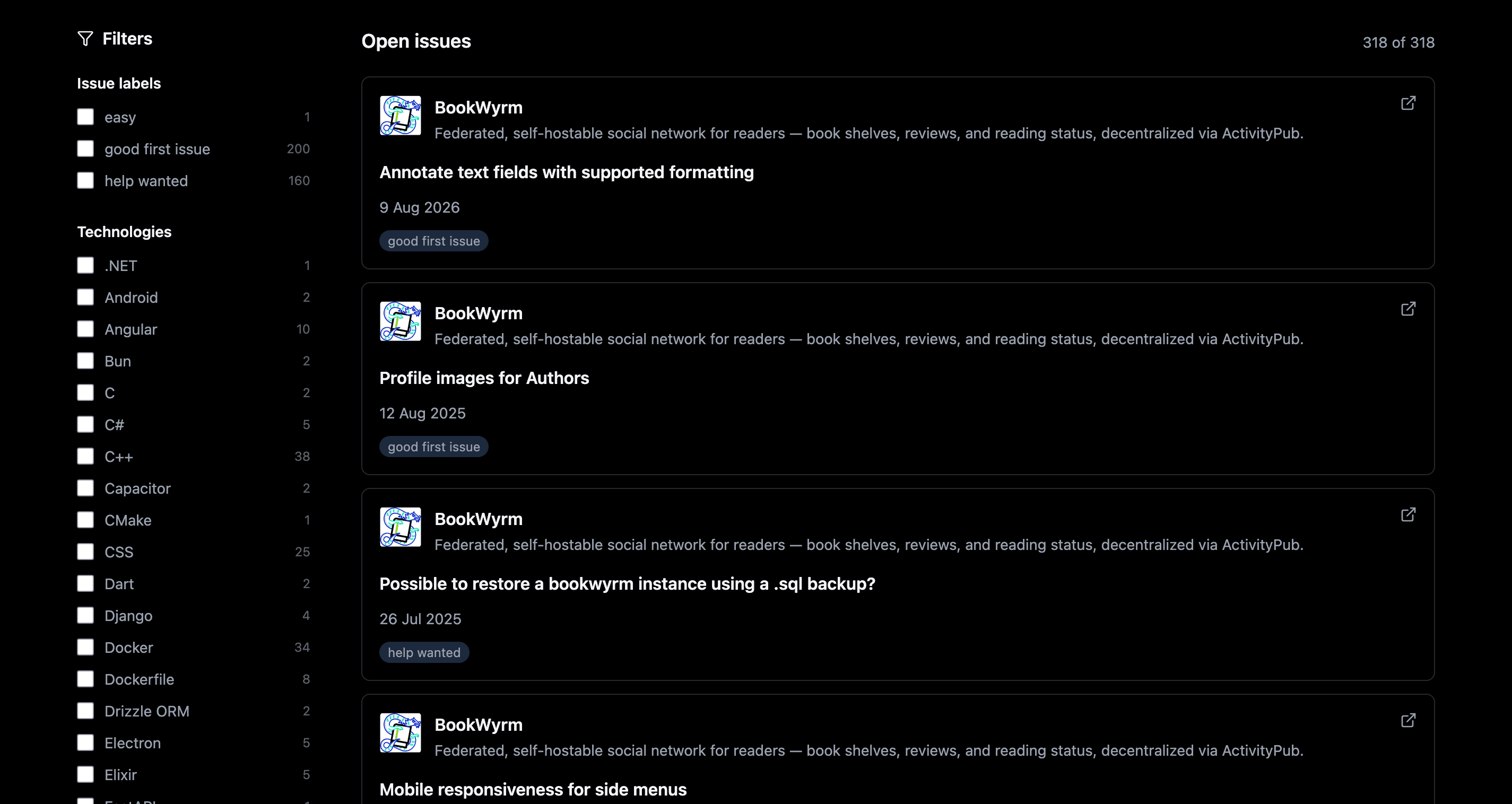Click BookWyrm logo on Mobile responsiveness card
This screenshot has height=804, width=1512.
(401, 733)
